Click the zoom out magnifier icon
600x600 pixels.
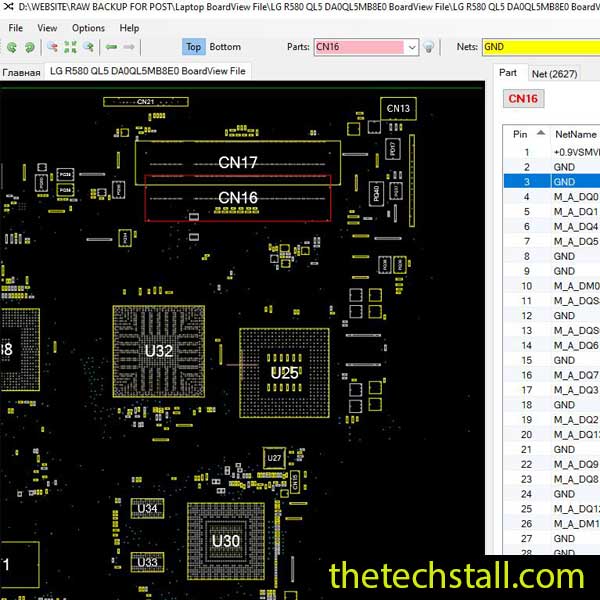(x=52, y=47)
